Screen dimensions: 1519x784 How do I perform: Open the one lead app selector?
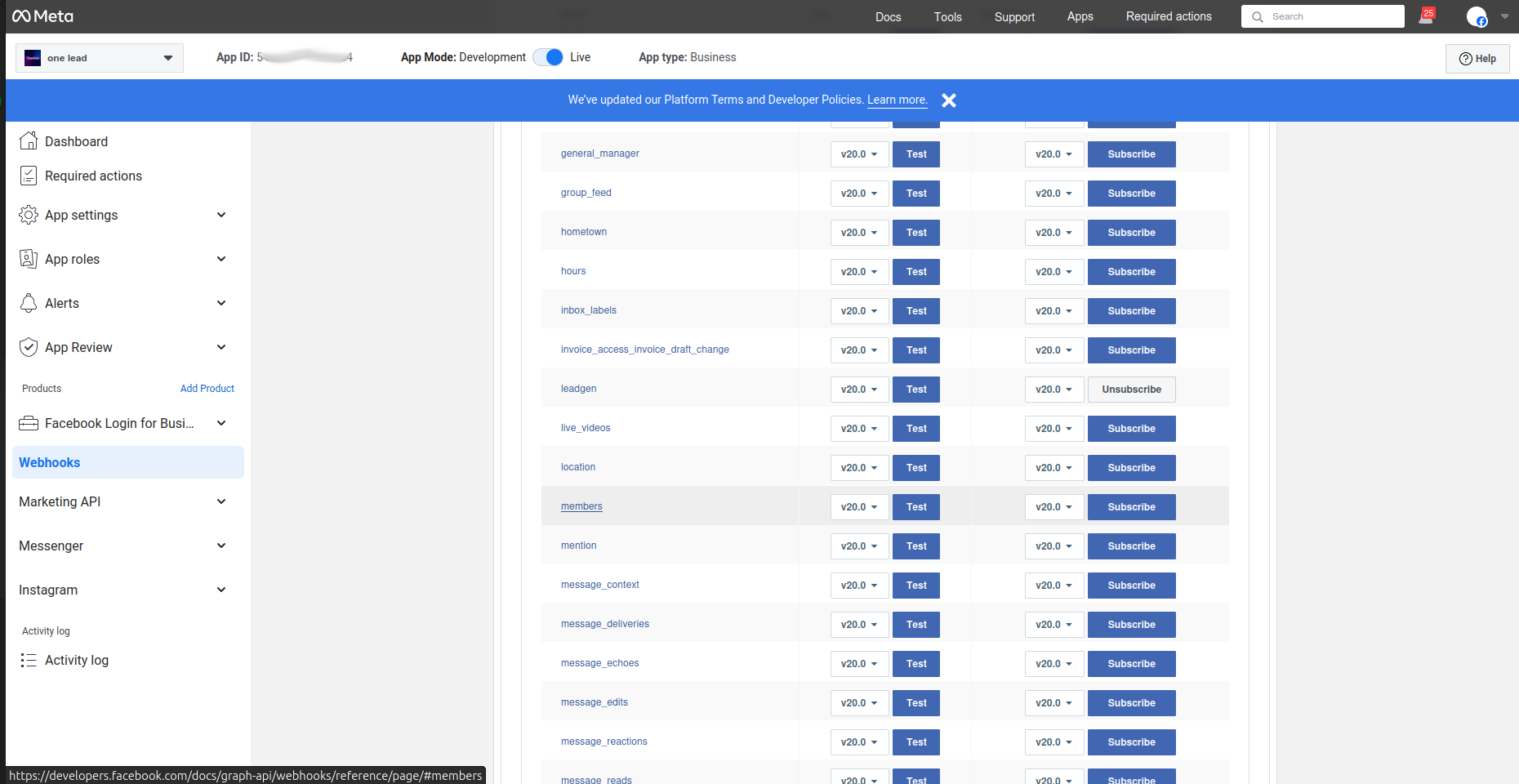tap(100, 58)
